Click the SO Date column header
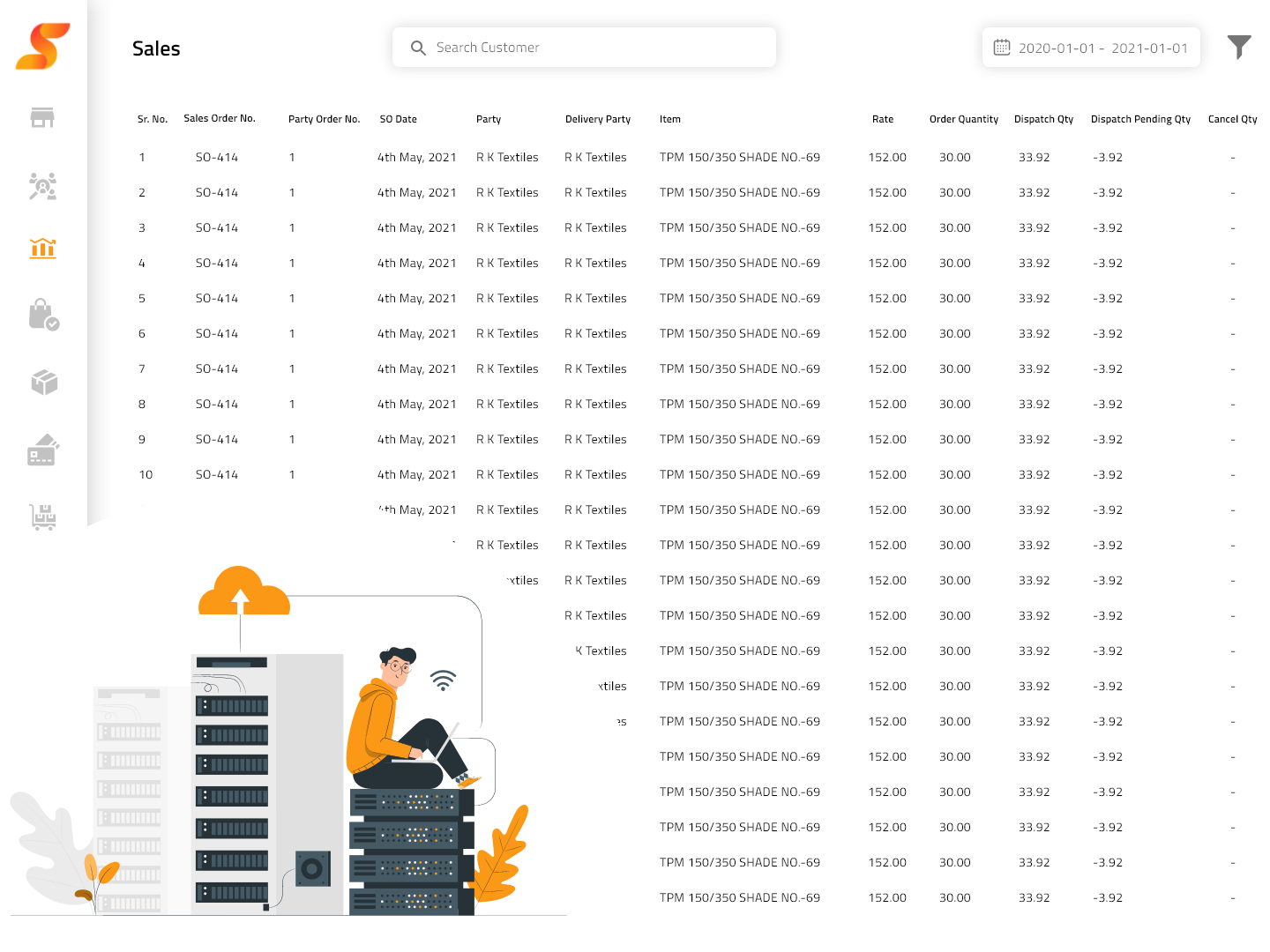Viewport: 1270px width, 952px height. tap(398, 118)
